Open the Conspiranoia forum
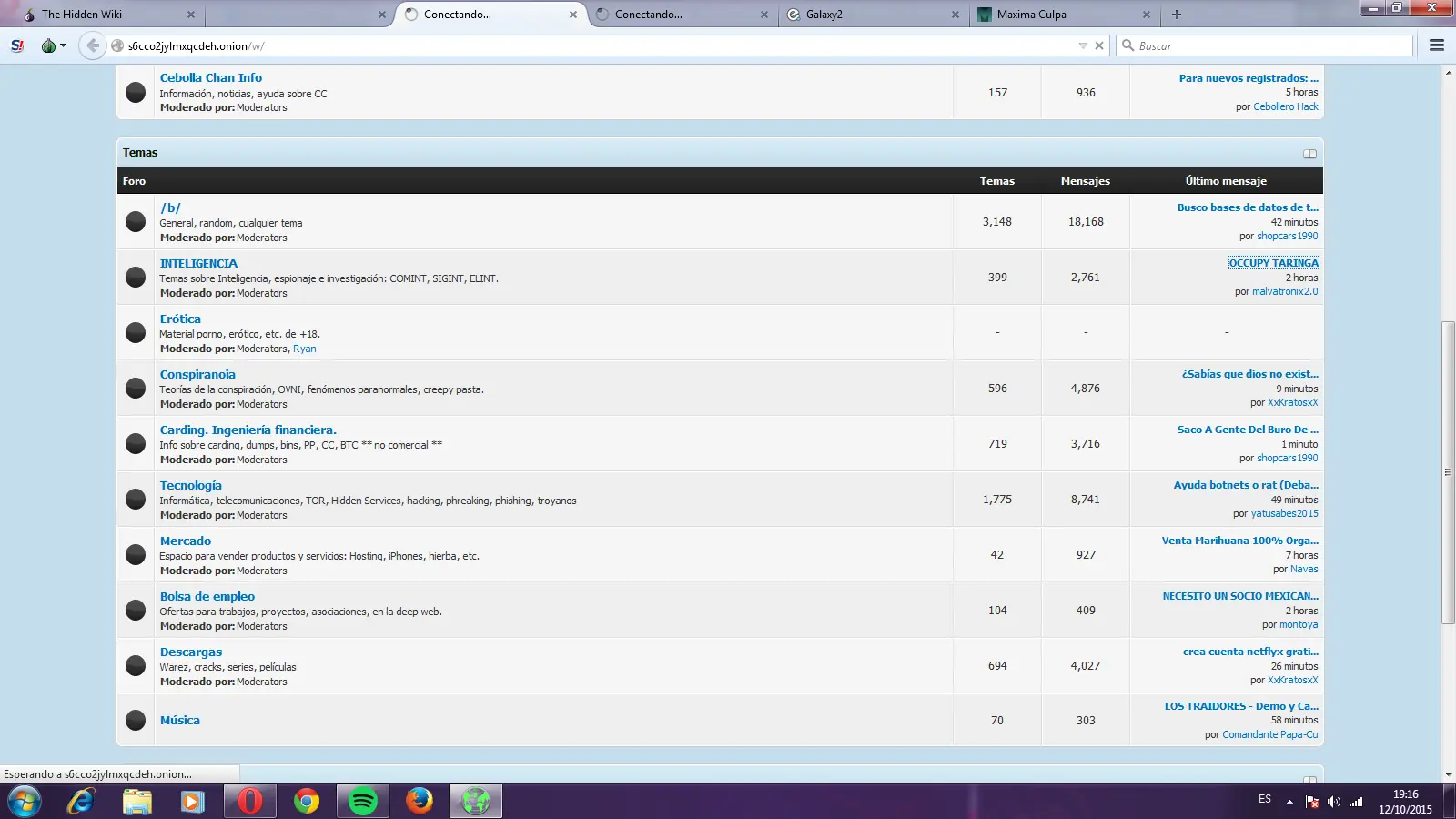 click(x=197, y=374)
